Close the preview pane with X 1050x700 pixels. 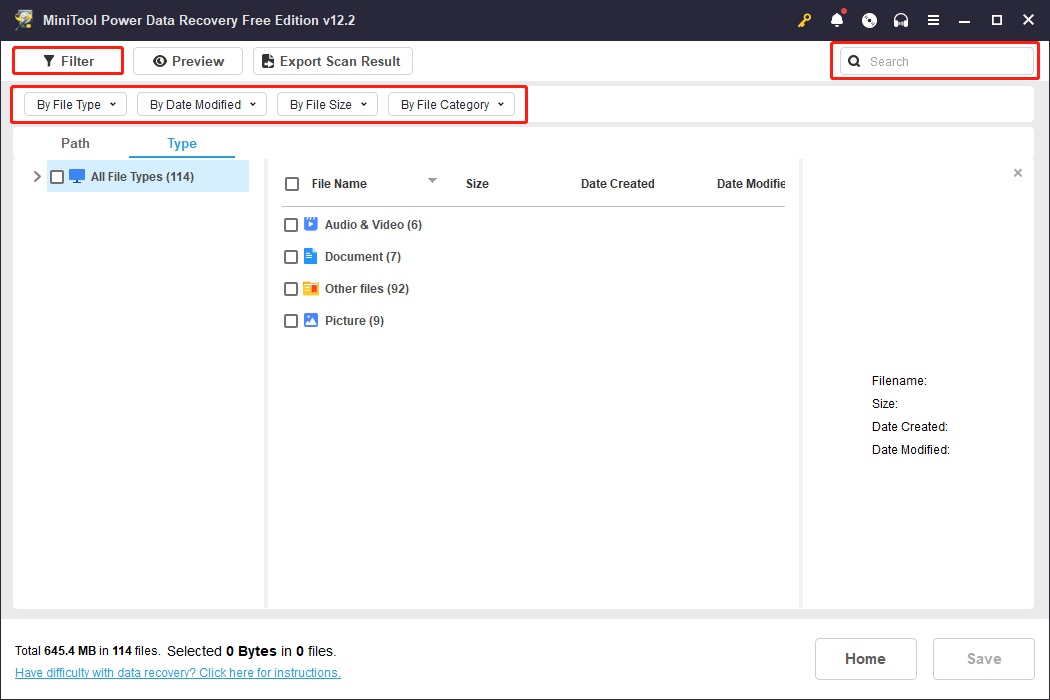(1018, 173)
